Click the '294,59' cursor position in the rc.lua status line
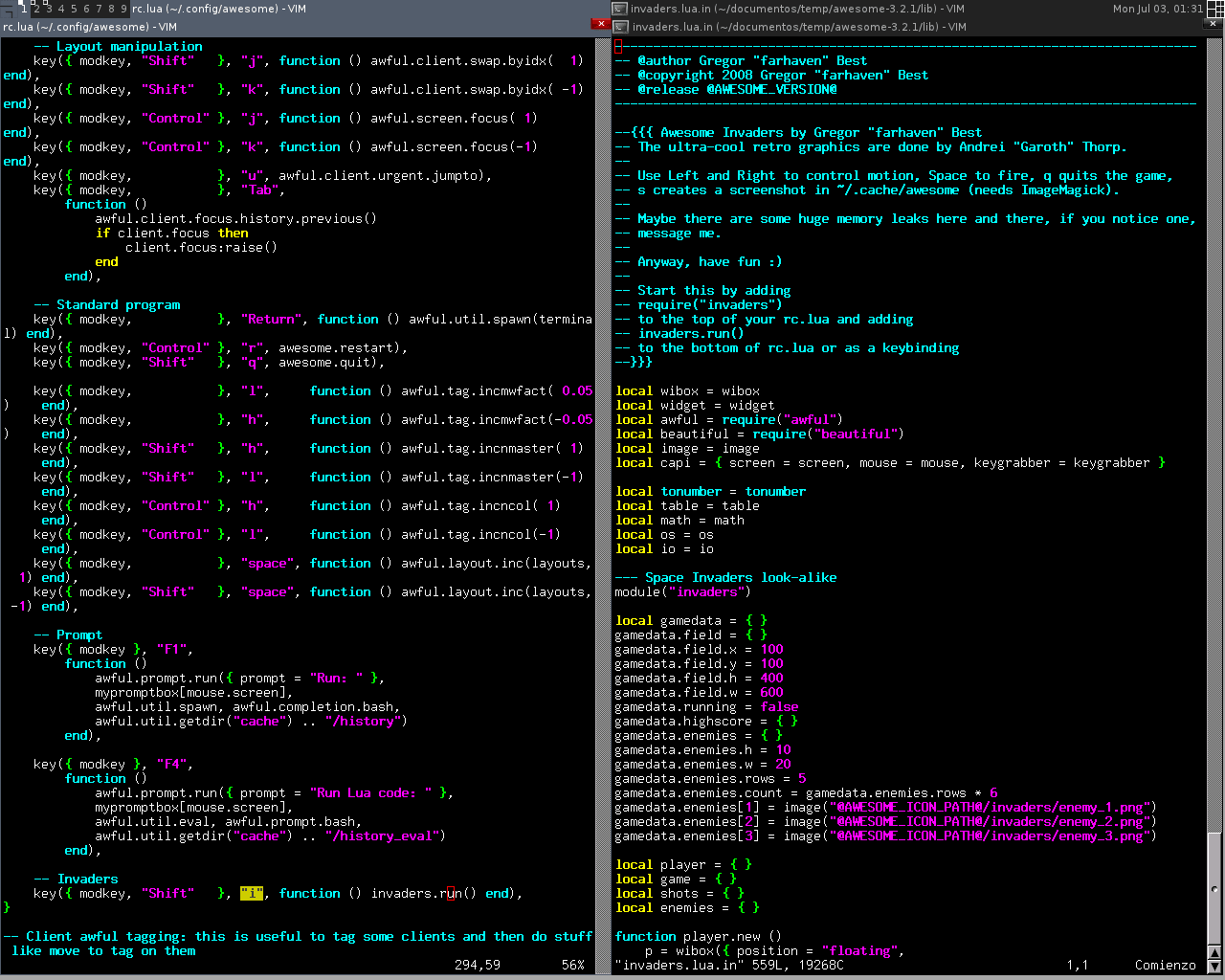Image resolution: width=1225 pixels, height=980 pixels. click(x=478, y=965)
